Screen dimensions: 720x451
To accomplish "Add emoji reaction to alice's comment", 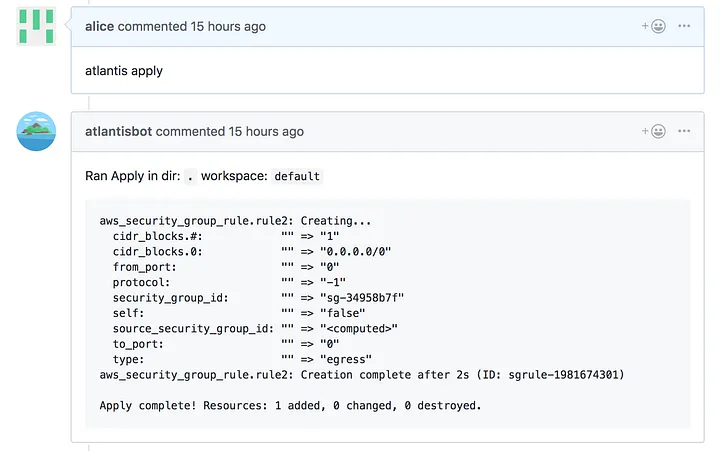I will pyautogui.click(x=653, y=26).
